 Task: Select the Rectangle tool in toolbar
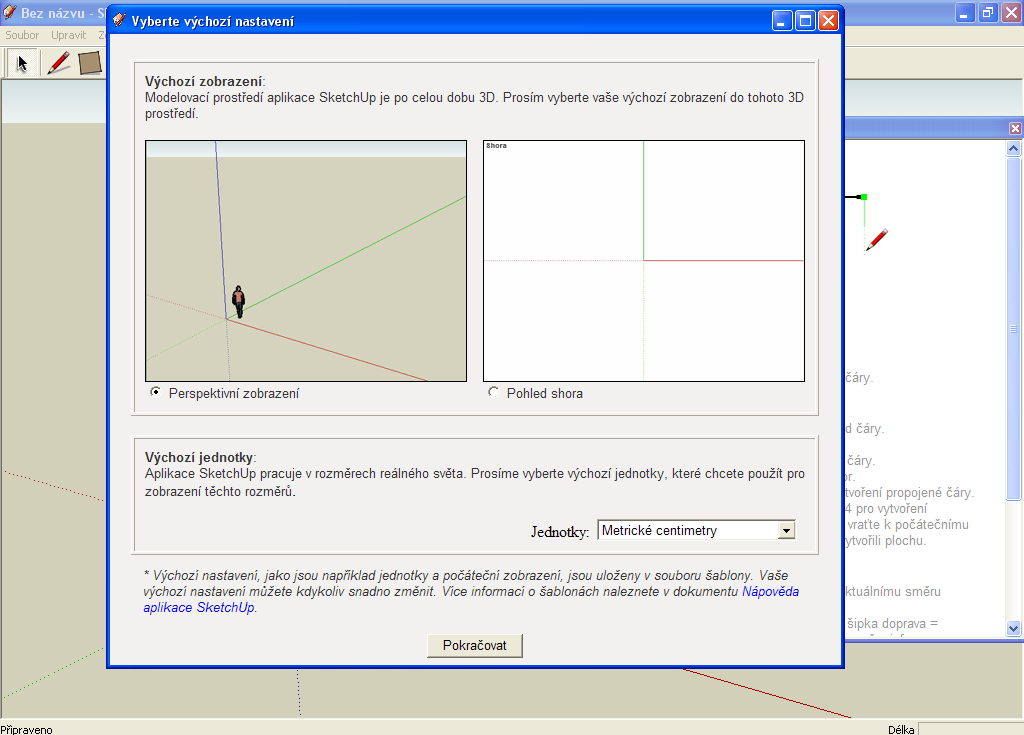click(90, 63)
